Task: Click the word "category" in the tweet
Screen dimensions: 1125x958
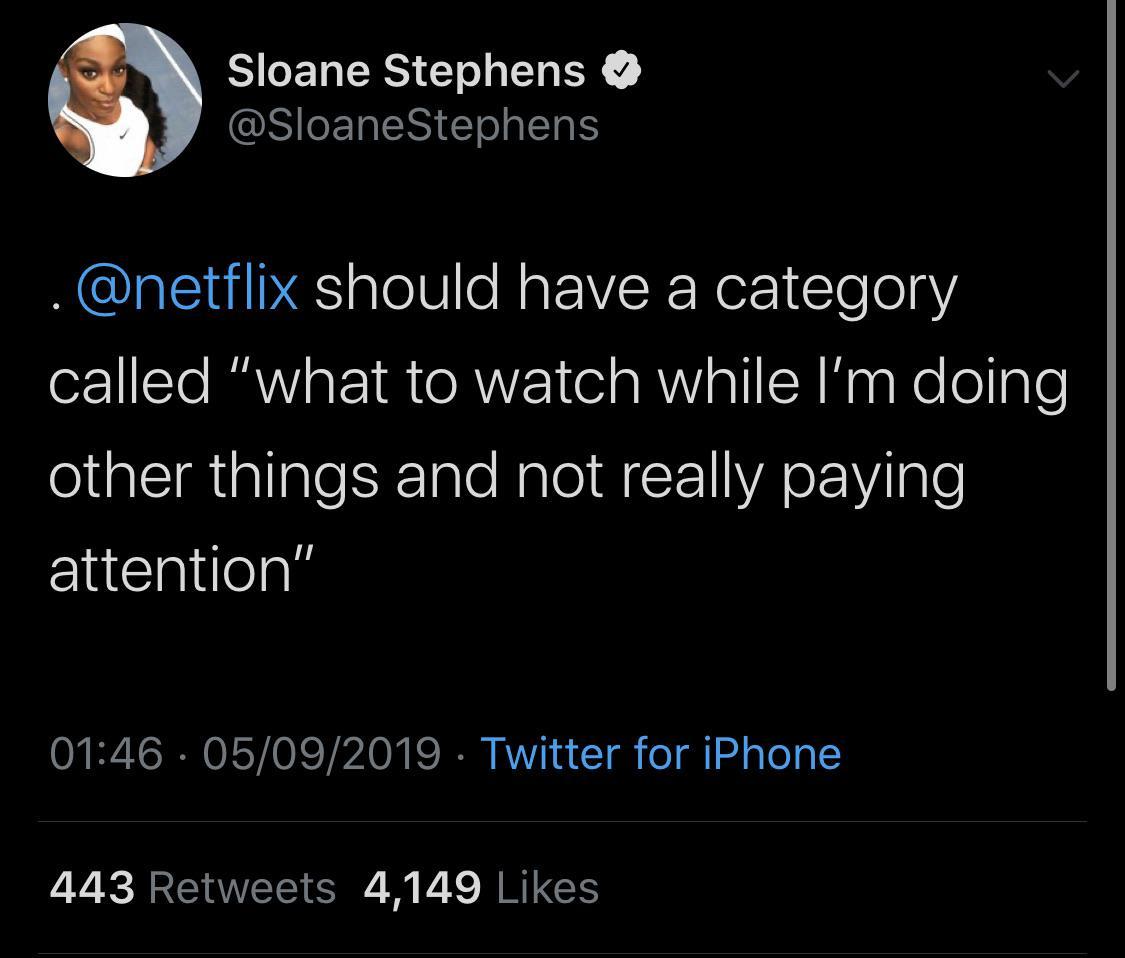Action: [836, 289]
